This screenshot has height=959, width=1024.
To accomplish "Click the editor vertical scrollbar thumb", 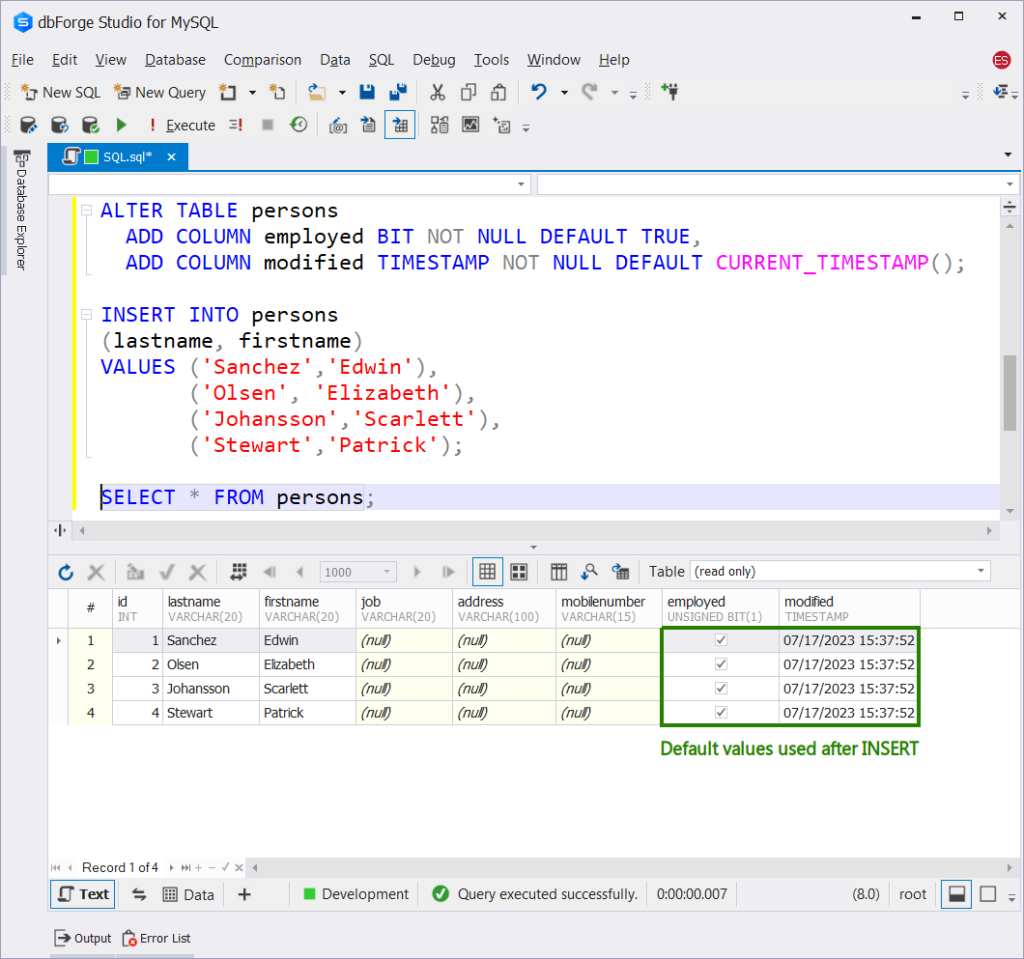I will click(x=1010, y=392).
